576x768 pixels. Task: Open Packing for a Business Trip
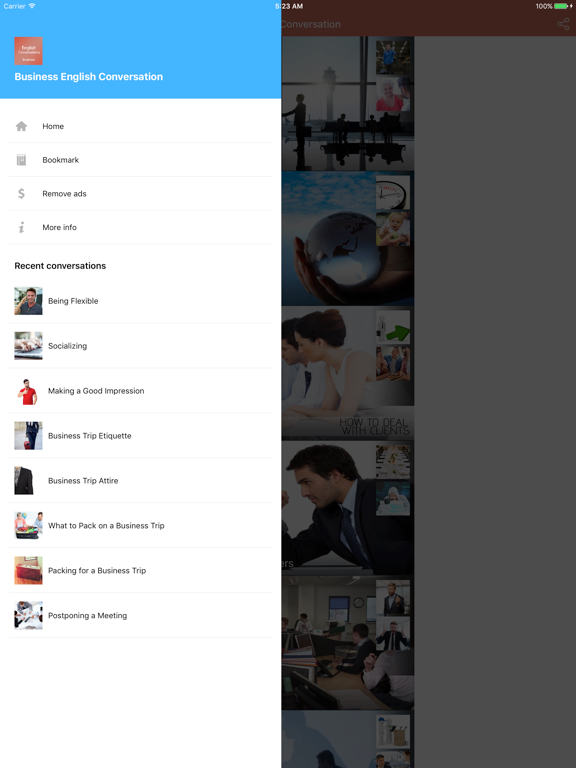pos(141,570)
